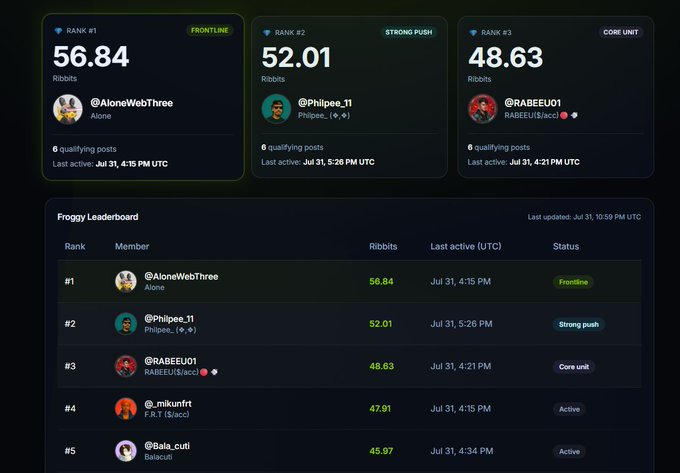Screen dimensions: 680x473
Task: Click the diamond icon beside RANK #1
Action: (58, 31)
